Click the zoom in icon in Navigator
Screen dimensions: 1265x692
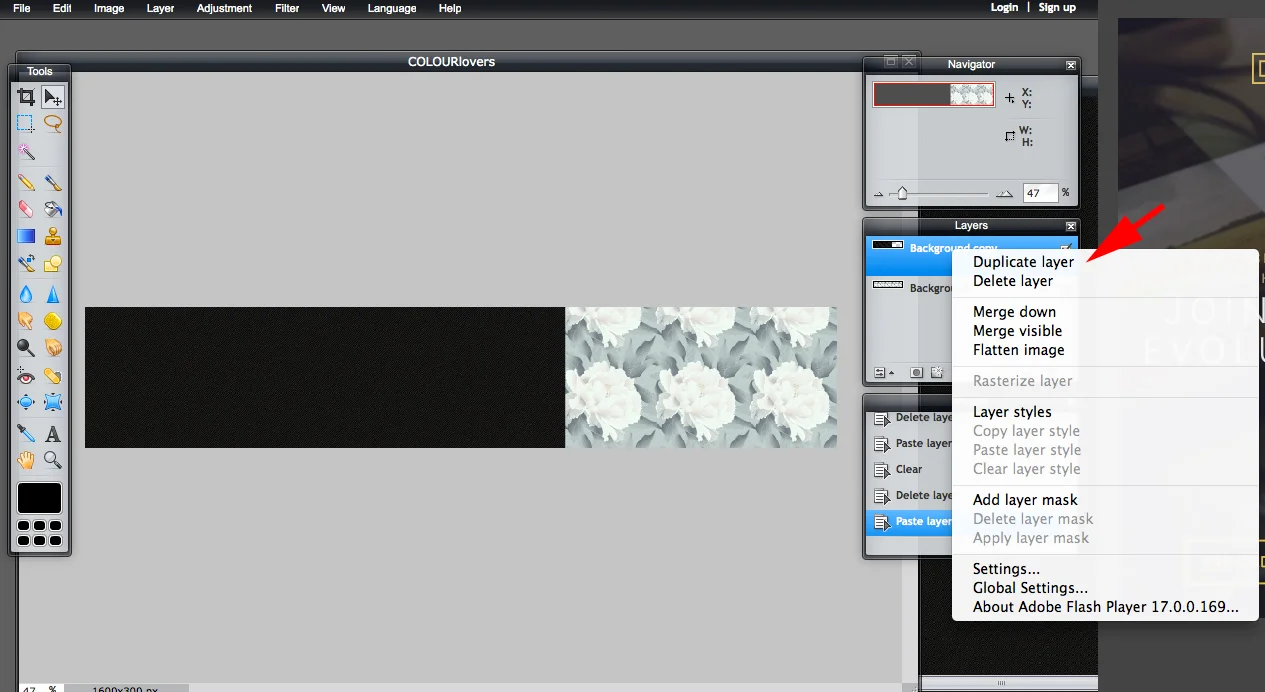(1005, 194)
